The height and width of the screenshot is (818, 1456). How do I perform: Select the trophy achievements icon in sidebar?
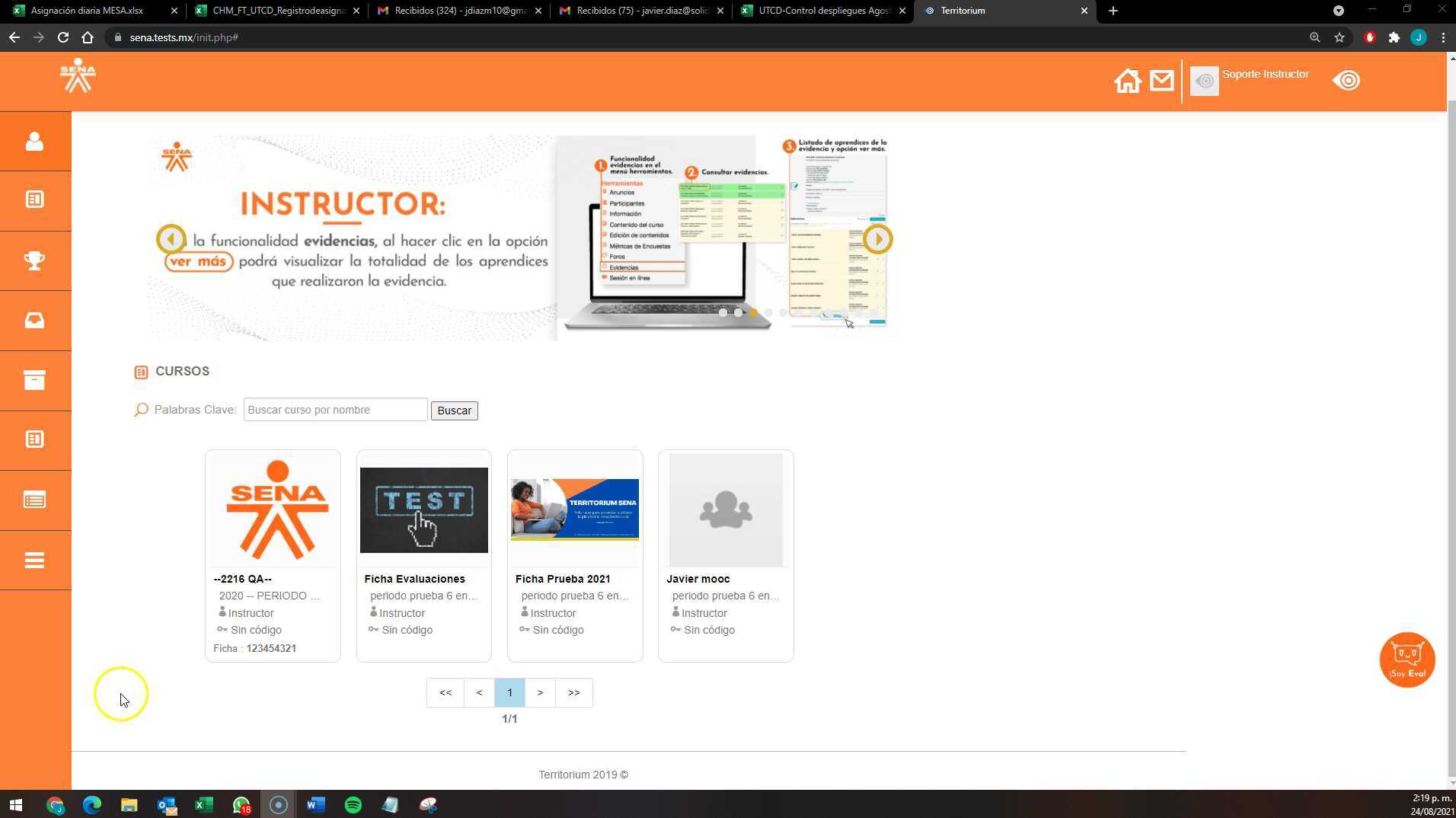click(35, 260)
